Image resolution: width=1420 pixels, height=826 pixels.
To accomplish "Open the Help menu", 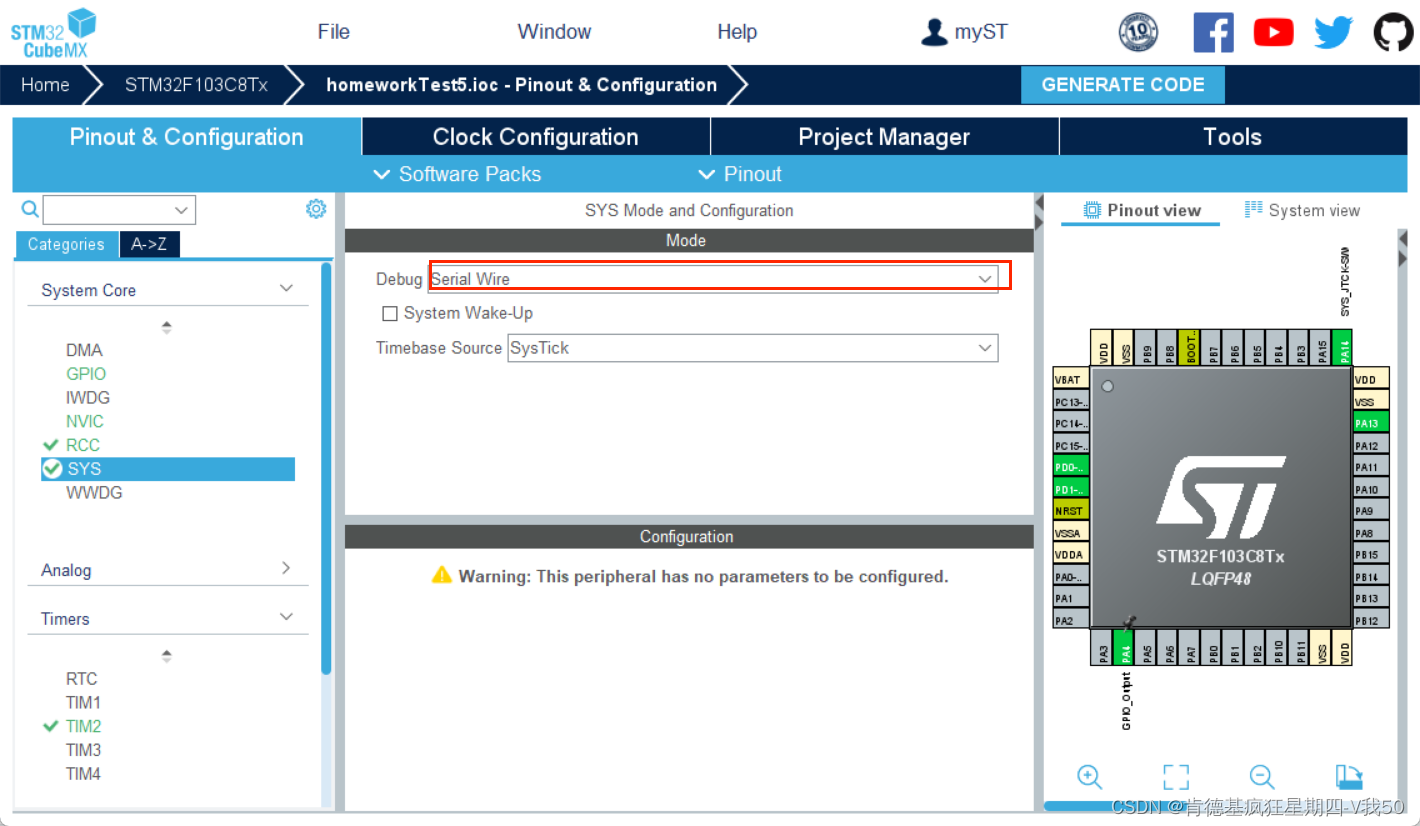I will [737, 32].
